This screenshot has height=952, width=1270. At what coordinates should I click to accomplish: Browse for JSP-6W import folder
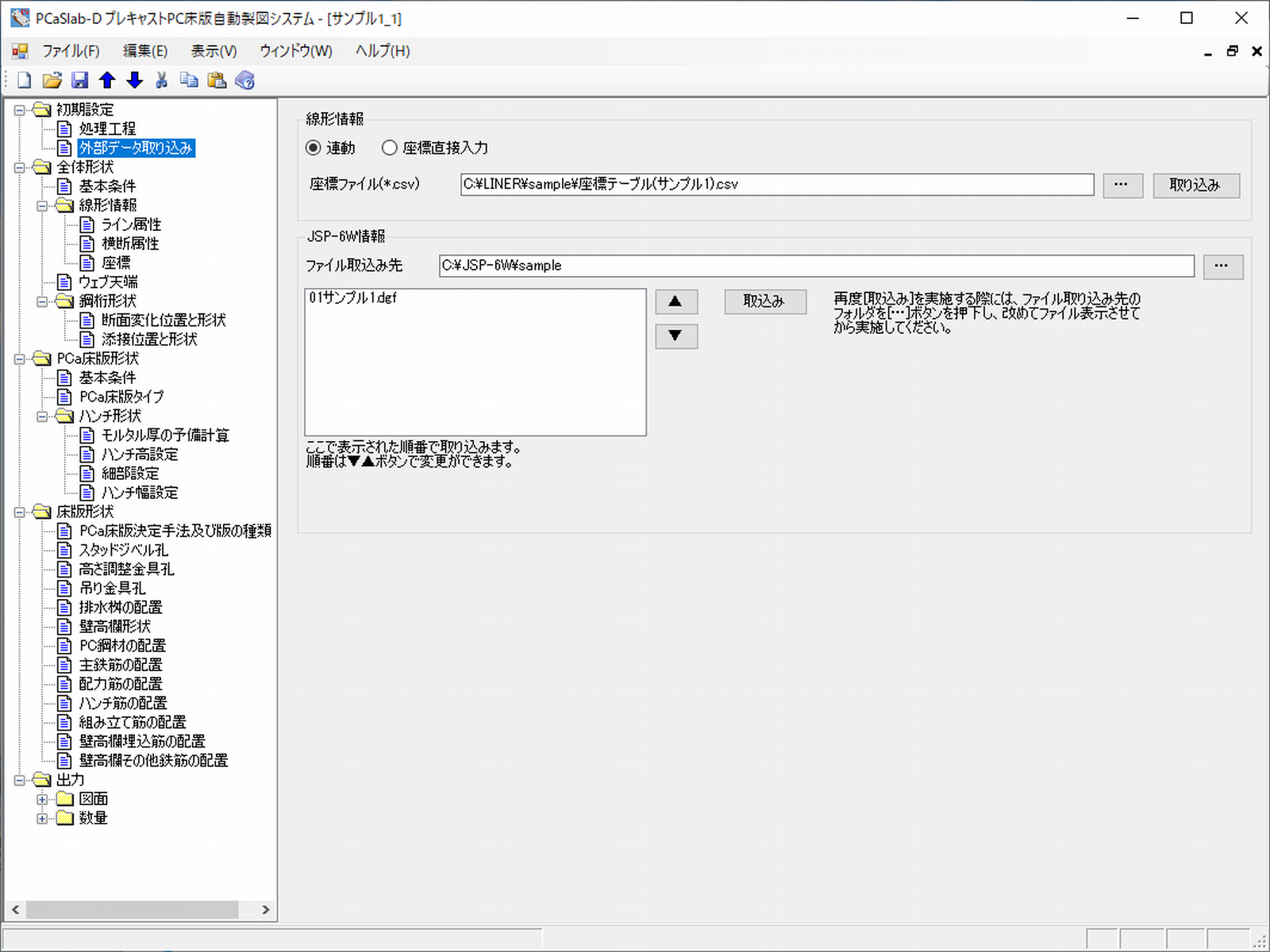[1222, 266]
